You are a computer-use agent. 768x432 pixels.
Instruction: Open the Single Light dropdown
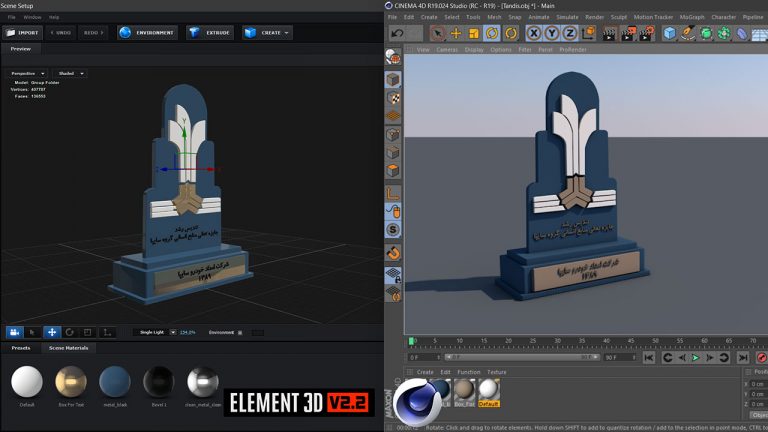pos(156,333)
